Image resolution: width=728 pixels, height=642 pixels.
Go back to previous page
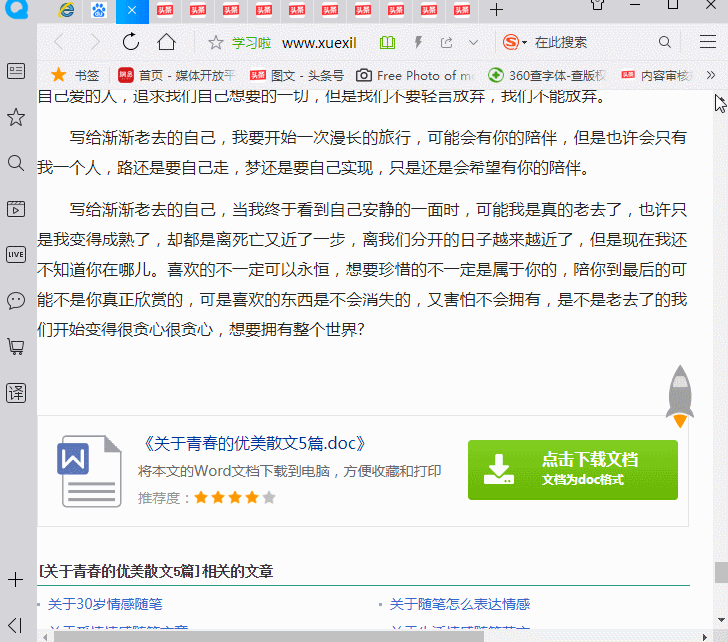58,42
